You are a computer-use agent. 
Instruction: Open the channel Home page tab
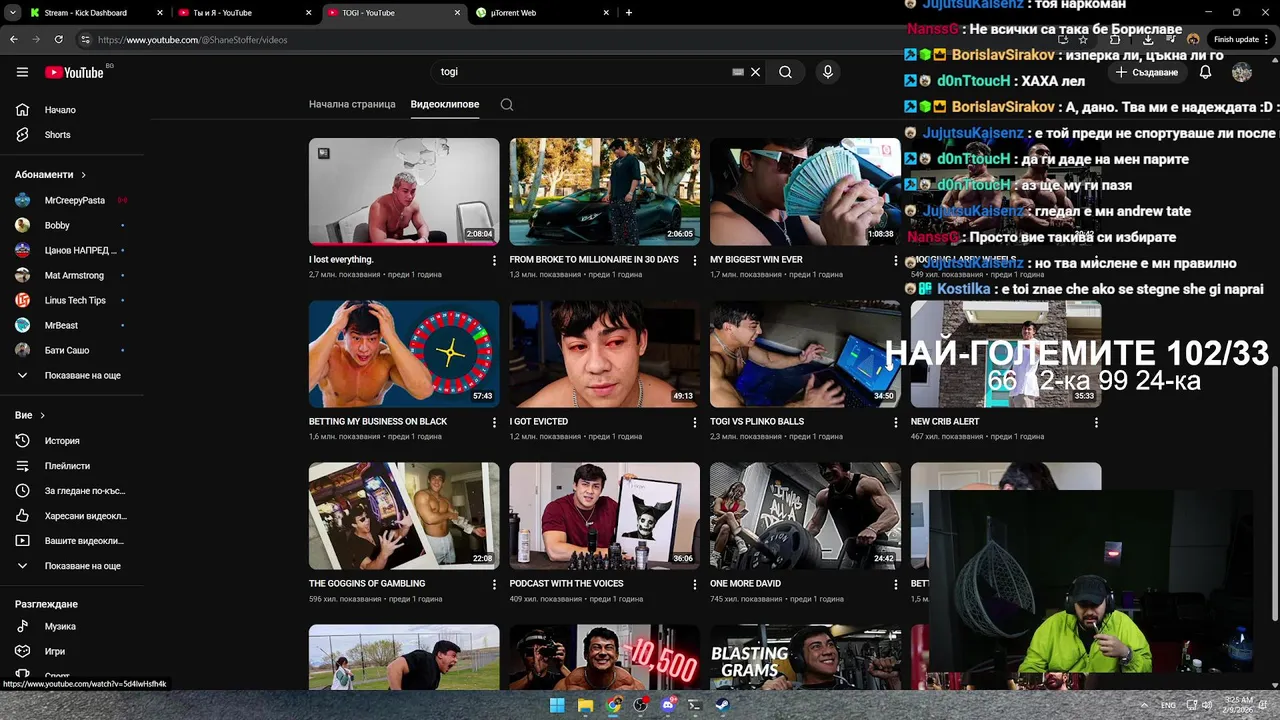coord(352,104)
